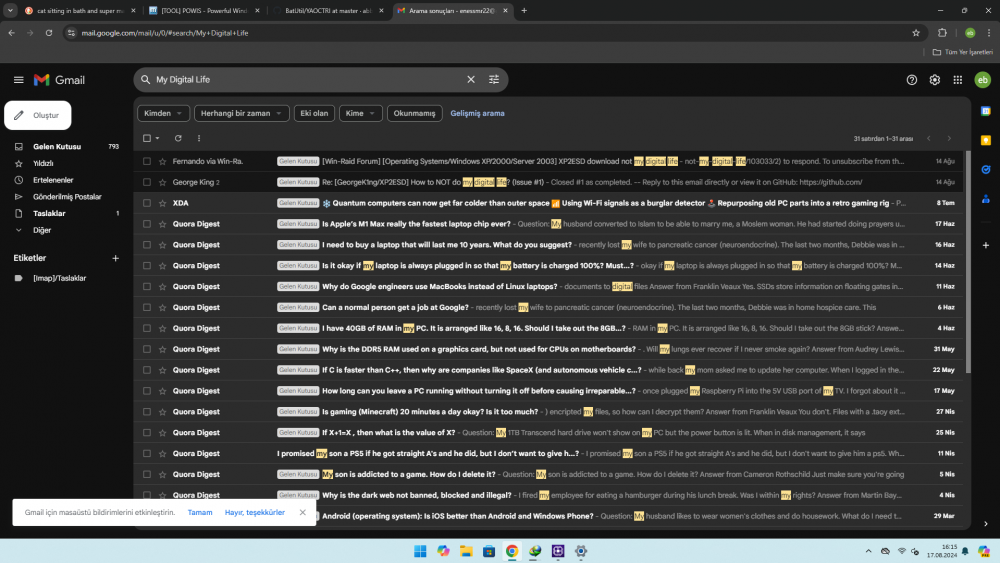
Task: Clear the search with the X icon
Action: click(471, 80)
